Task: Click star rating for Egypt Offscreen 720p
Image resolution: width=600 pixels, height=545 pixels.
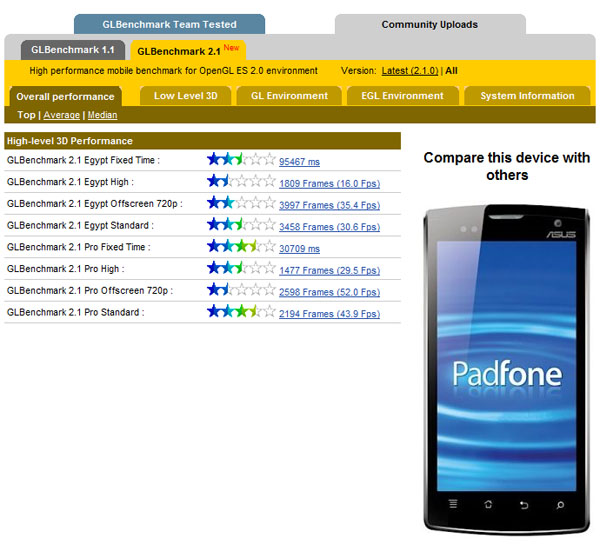Action: tap(241, 202)
